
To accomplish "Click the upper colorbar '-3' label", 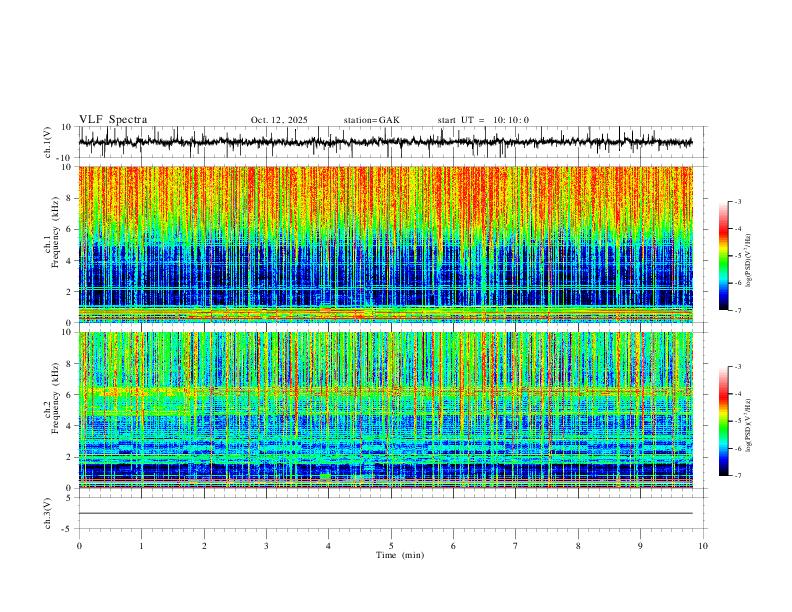I will tap(738, 201).
